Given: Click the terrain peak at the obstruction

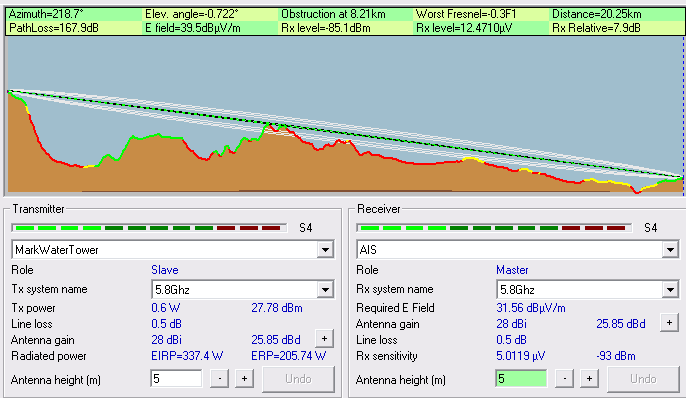Looking at the screenshot, I should click(x=270, y=126).
